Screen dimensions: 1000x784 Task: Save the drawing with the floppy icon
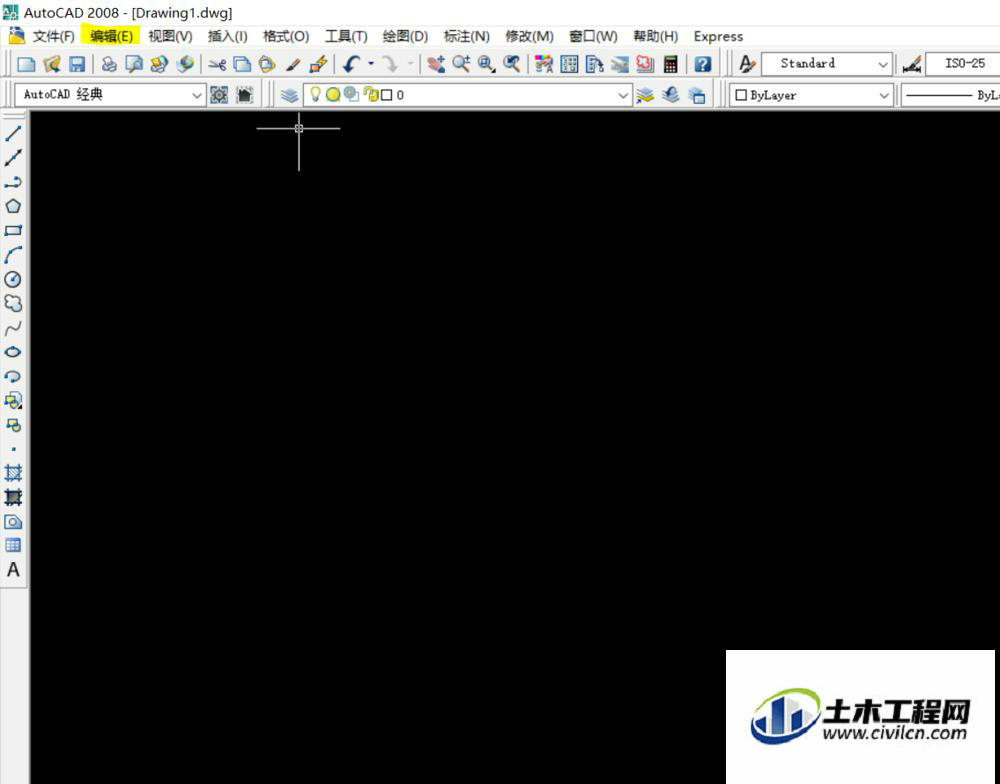[77, 64]
